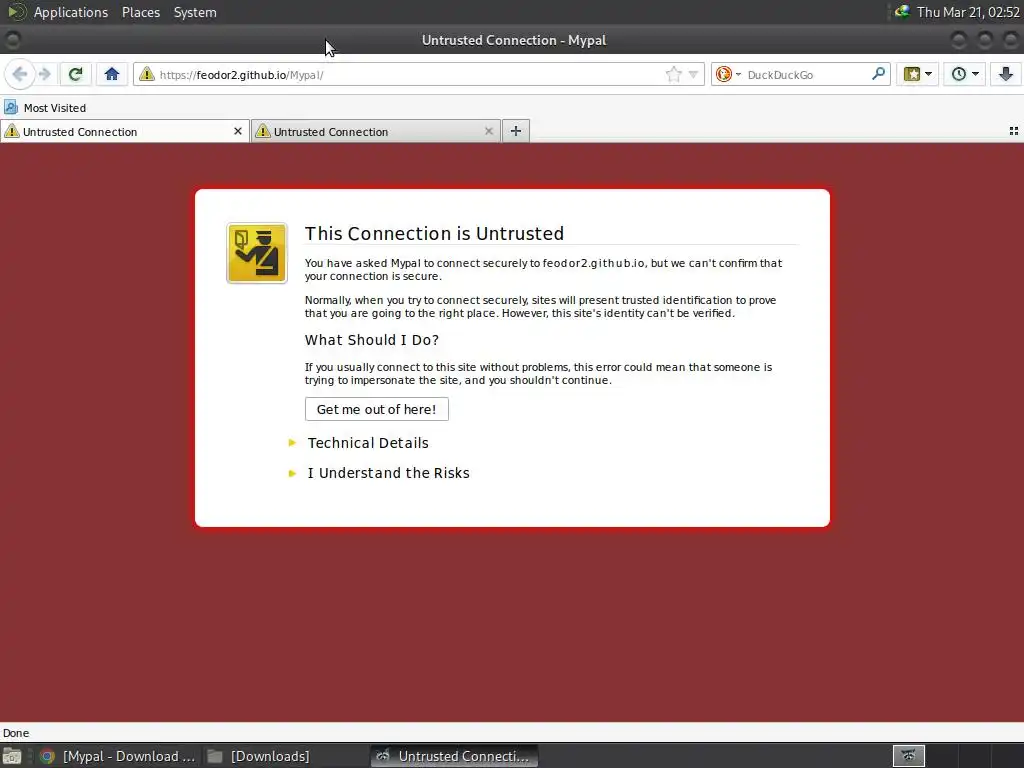Open the Places menu
1024x768 pixels.
140,12
